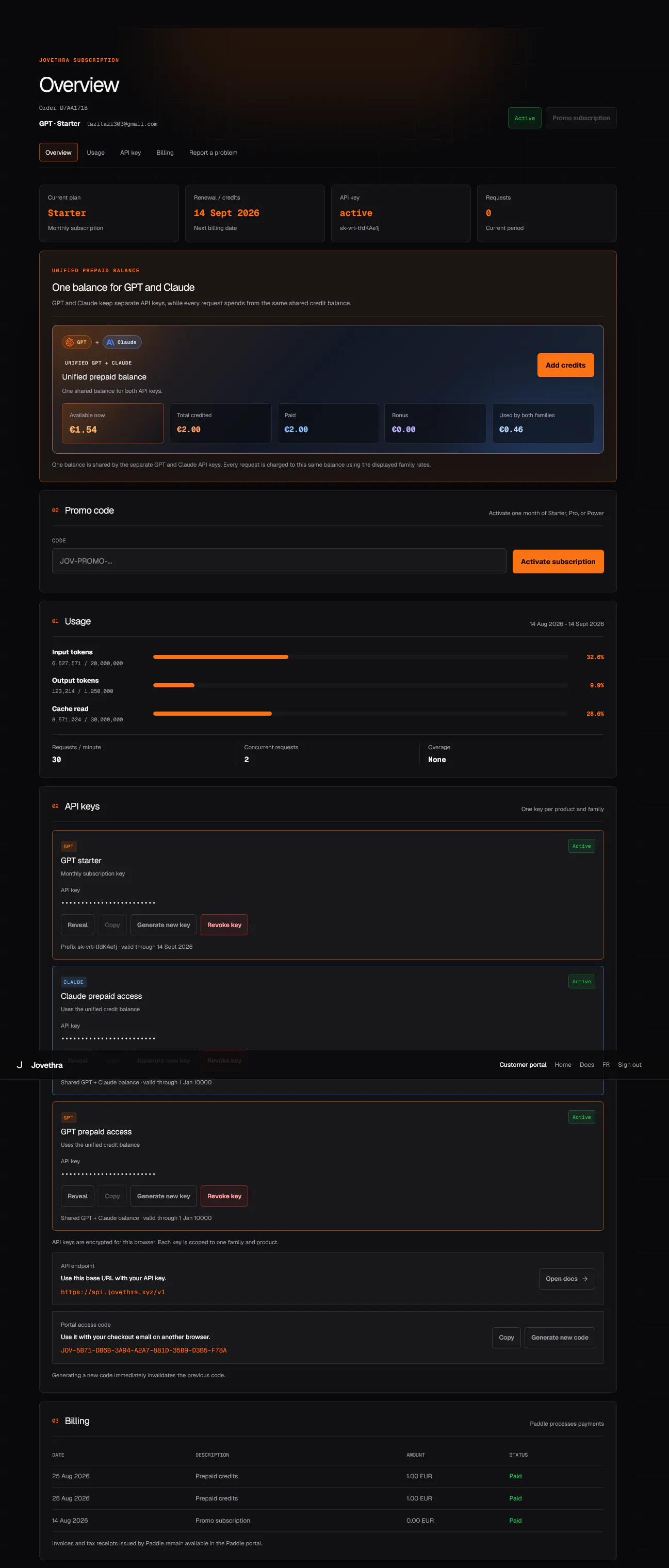Viewport: 669px width, 1568px height.
Task: Copy the GPT prepaid access key
Action: [112, 1196]
